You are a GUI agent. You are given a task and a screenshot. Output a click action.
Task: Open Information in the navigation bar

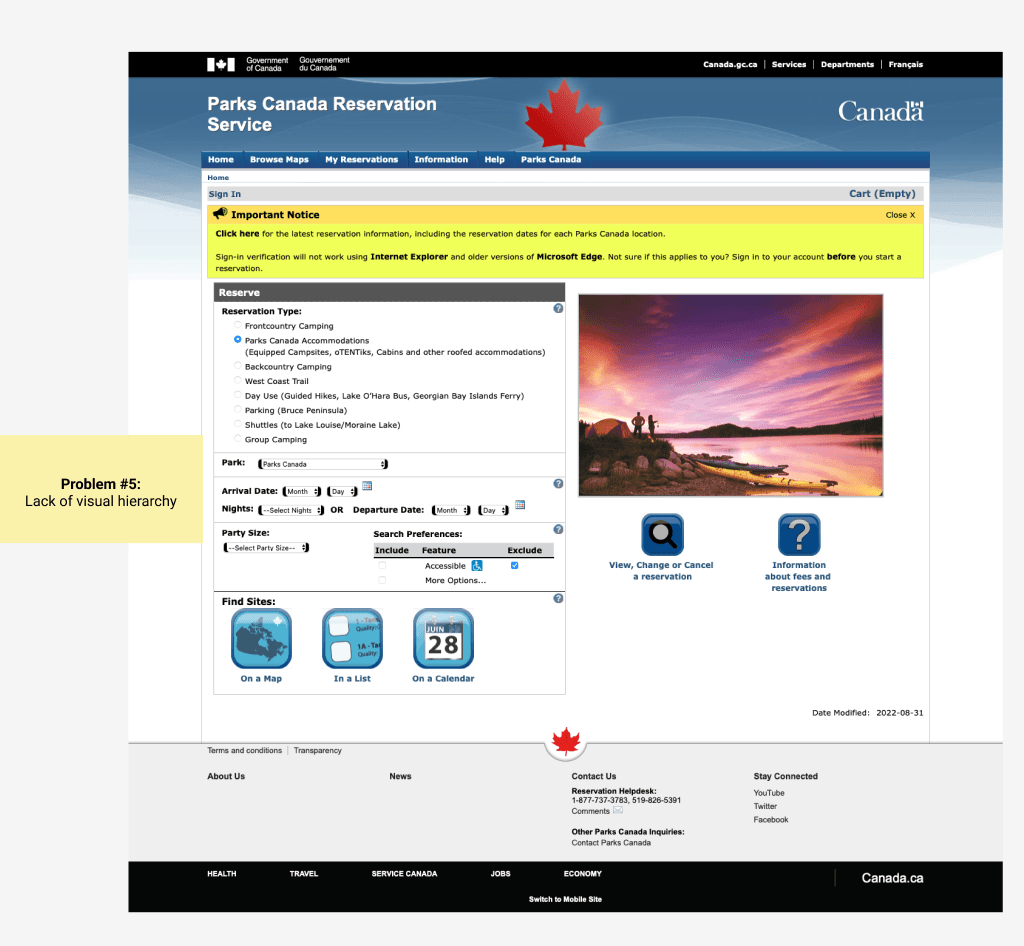441,159
